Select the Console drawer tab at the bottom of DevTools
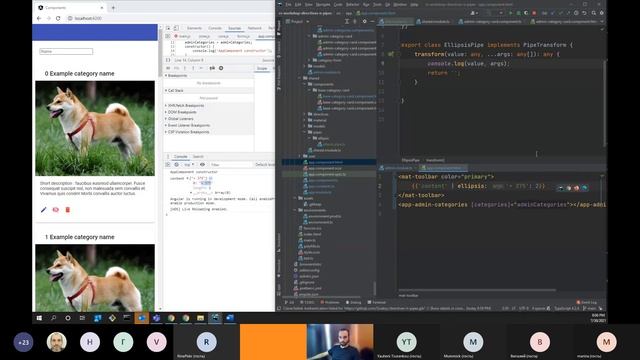The width and height of the screenshot is (640, 360). [180, 157]
